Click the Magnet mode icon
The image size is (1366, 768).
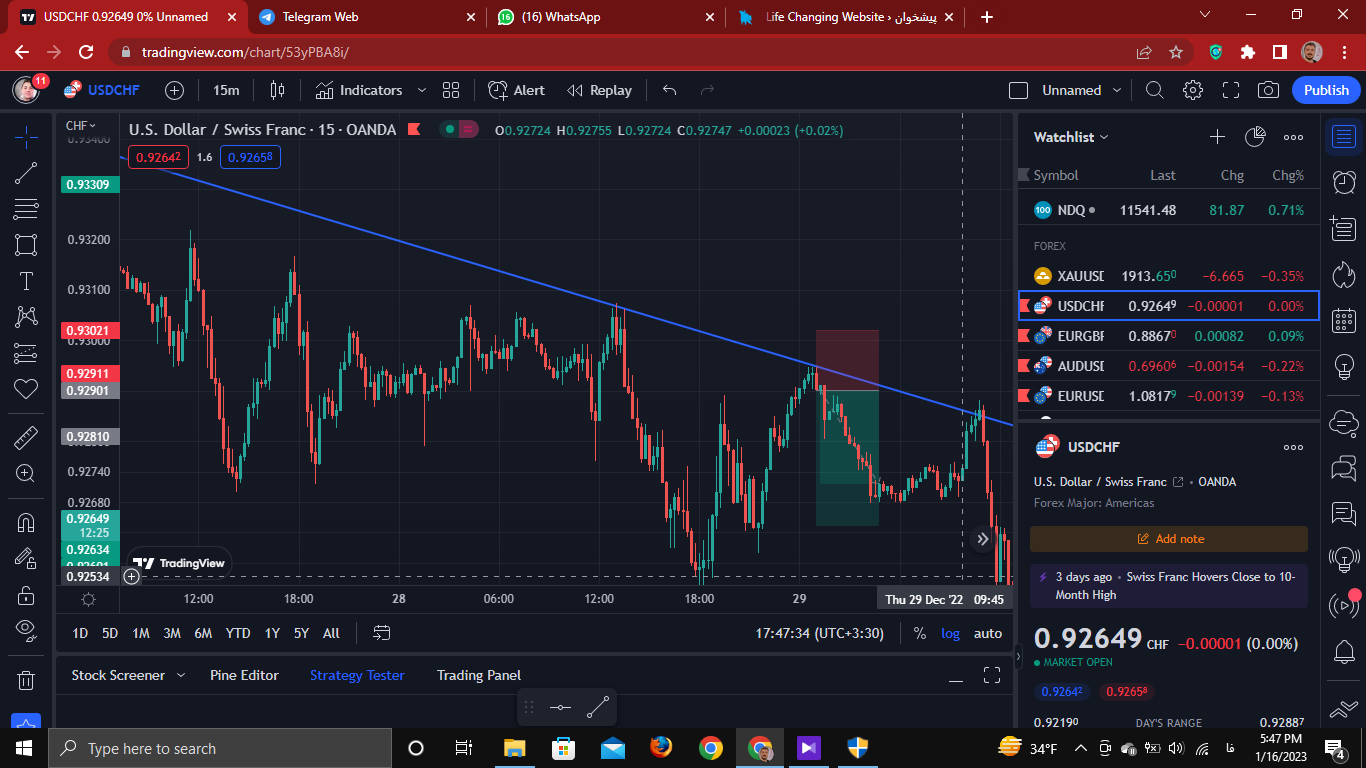click(26, 522)
